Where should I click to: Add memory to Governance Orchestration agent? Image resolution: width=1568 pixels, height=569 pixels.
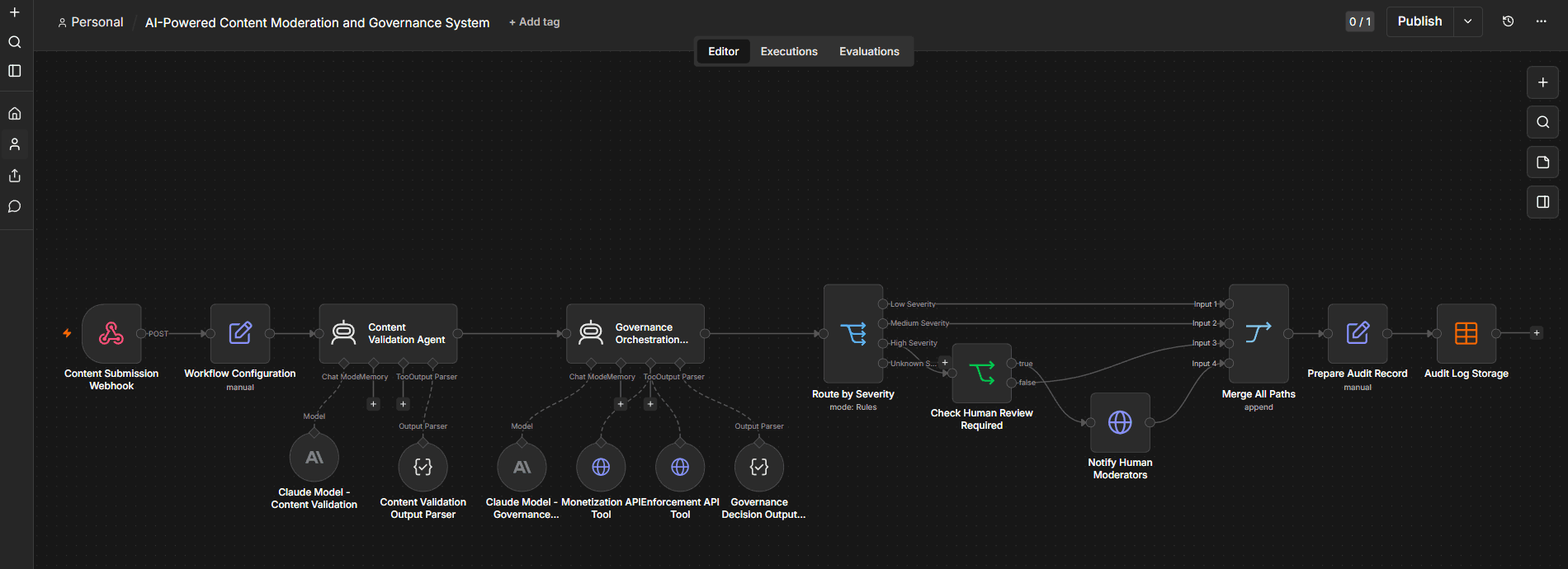pos(621,404)
